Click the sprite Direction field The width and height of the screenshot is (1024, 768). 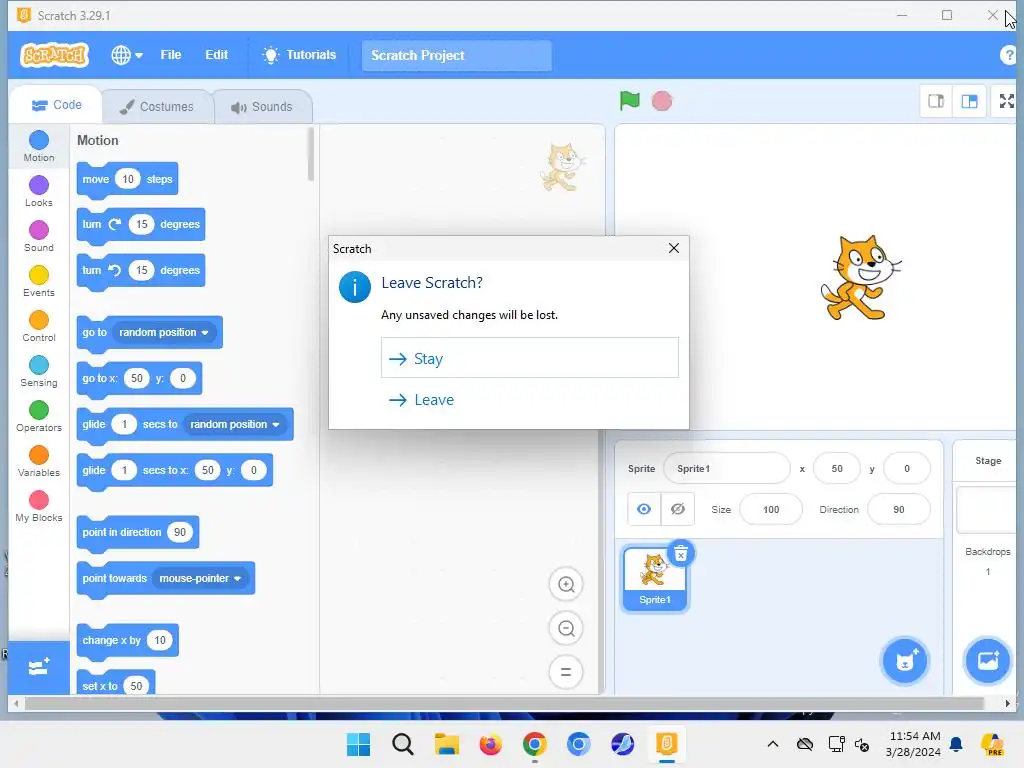899,509
